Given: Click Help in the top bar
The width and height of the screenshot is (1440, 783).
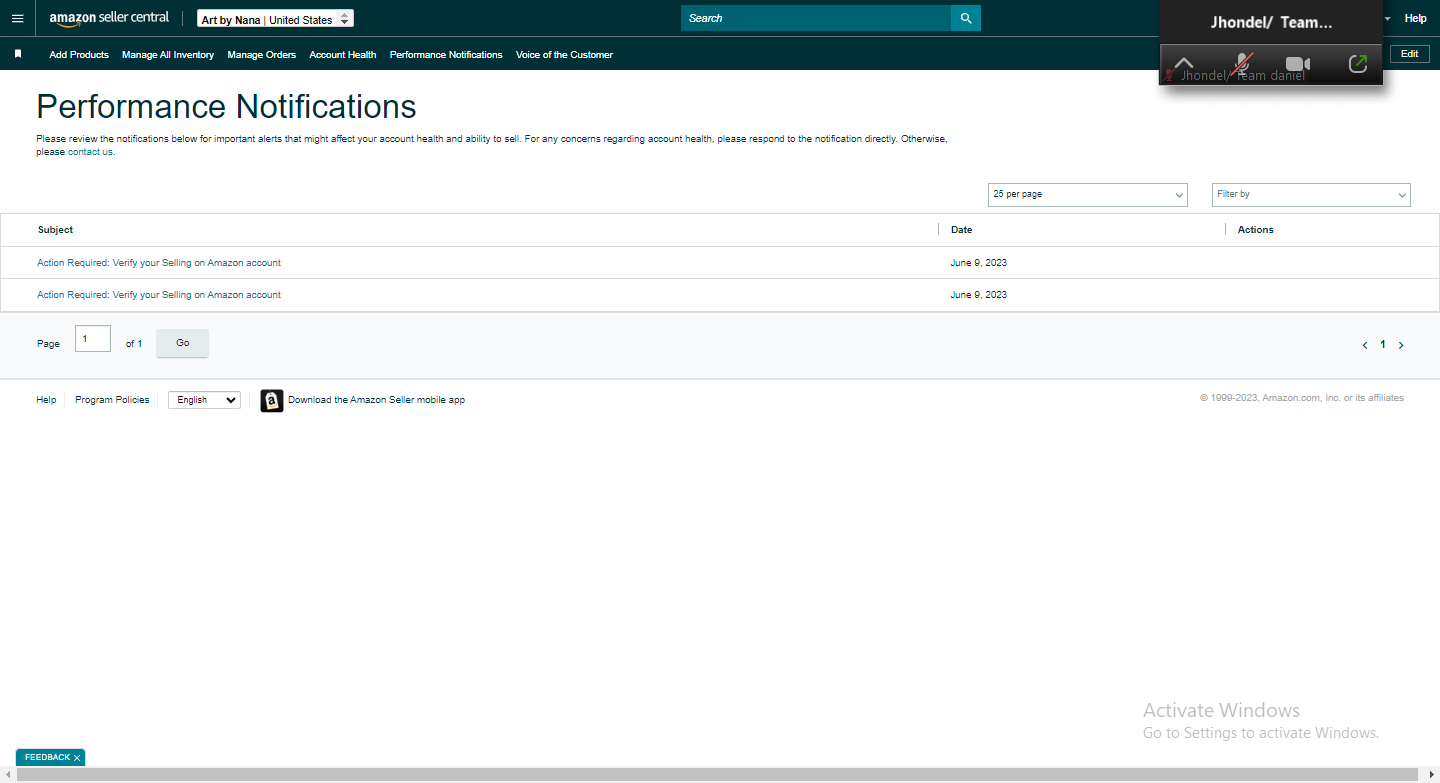Looking at the screenshot, I should coord(1415,18).
